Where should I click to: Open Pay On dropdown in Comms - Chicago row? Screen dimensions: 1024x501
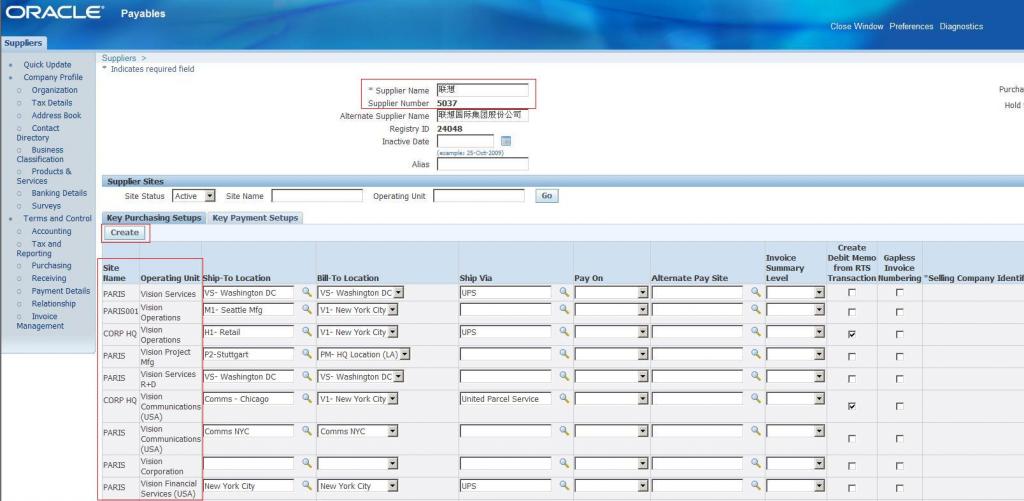[612, 398]
